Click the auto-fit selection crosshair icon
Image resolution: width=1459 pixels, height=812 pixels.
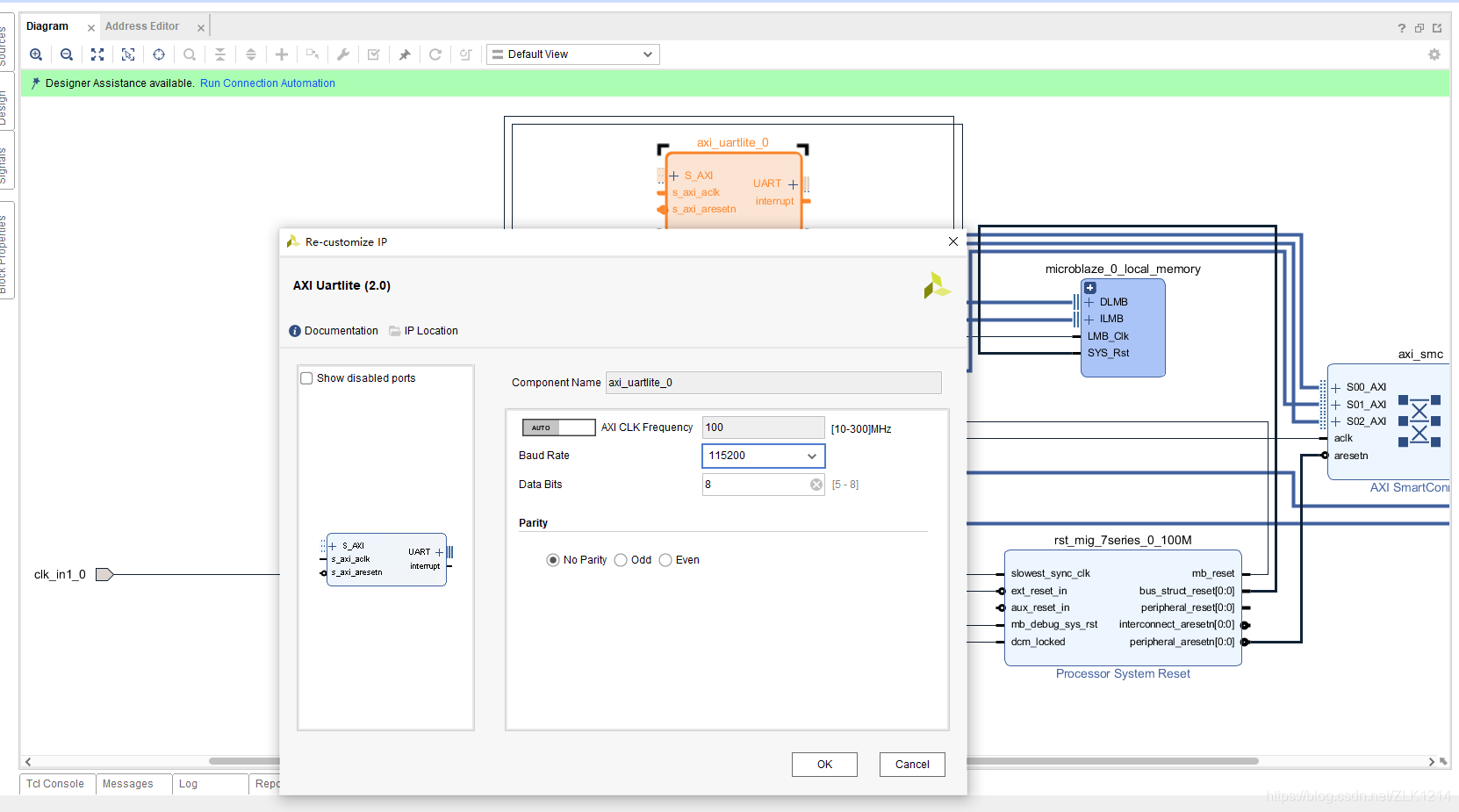(159, 54)
